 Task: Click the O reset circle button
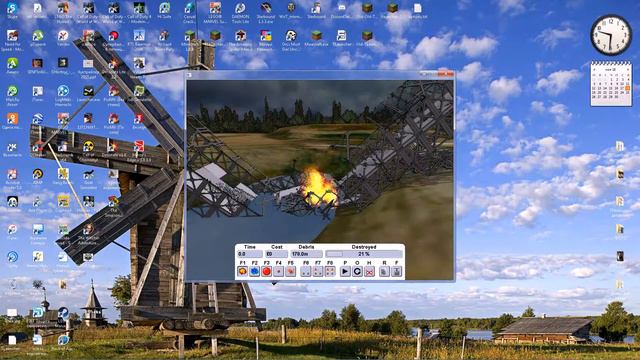pos(357,271)
